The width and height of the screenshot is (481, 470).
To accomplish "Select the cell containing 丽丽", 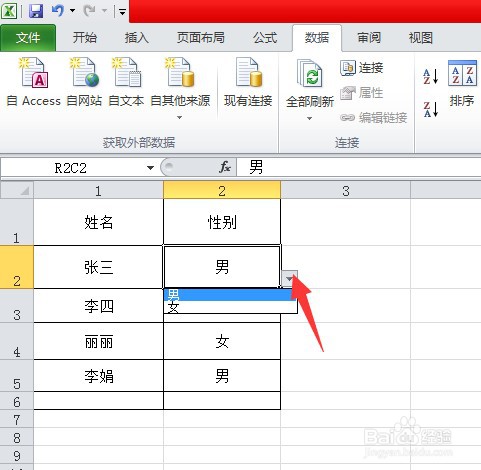I will (x=99, y=341).
